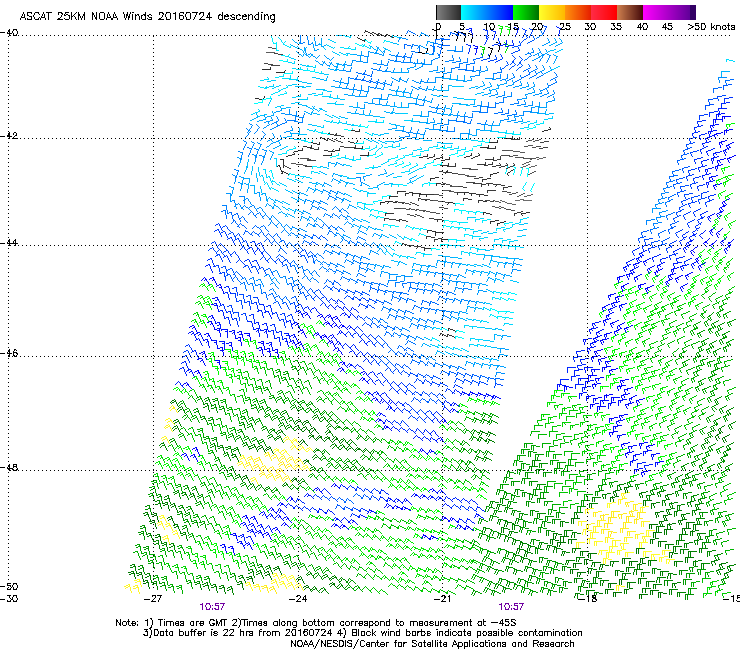Image resolution: width=740 pixels, height=650 pixels.
Task: Click the "25" legend scale number
Action: tap(565, 27)
